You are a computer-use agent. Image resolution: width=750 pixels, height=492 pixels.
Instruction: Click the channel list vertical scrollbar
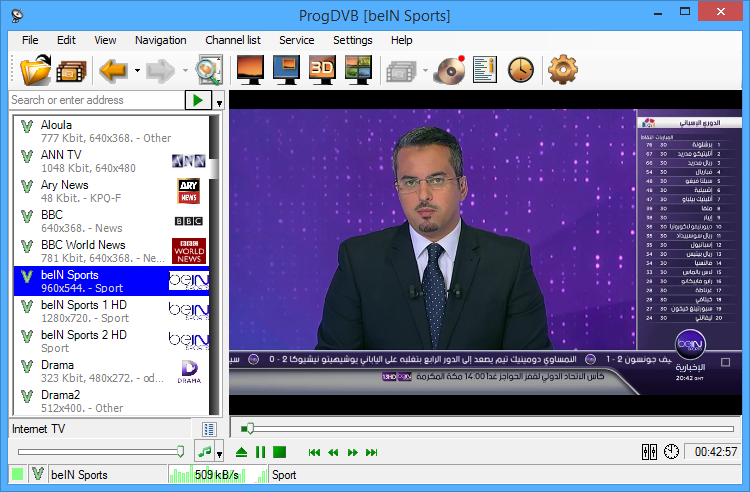214,265
